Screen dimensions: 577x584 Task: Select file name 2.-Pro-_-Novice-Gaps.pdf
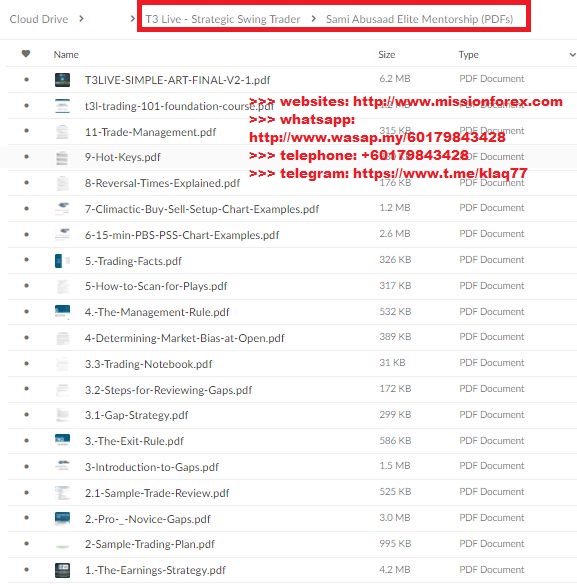coord(148,519)
